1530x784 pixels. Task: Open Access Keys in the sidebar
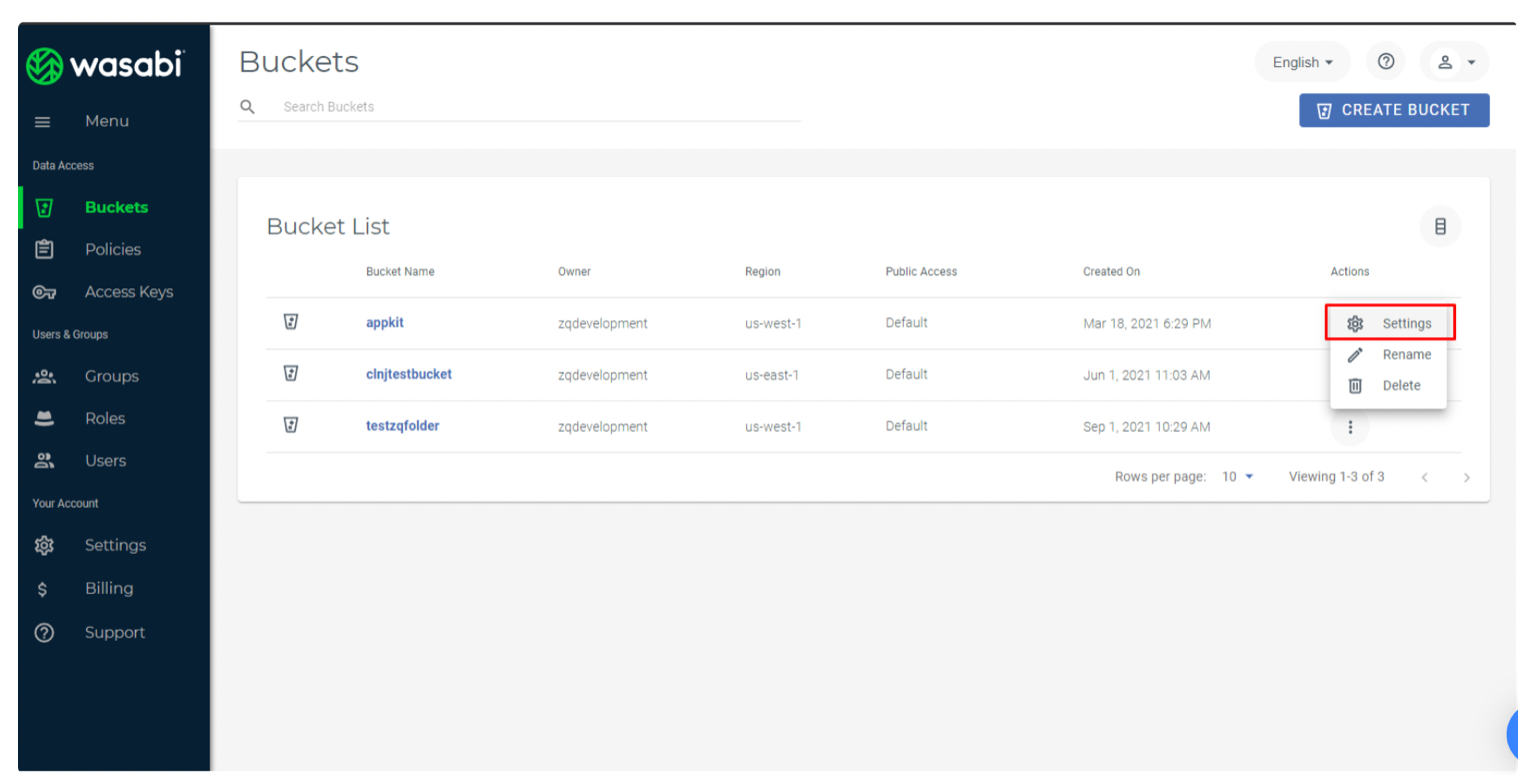128,292
